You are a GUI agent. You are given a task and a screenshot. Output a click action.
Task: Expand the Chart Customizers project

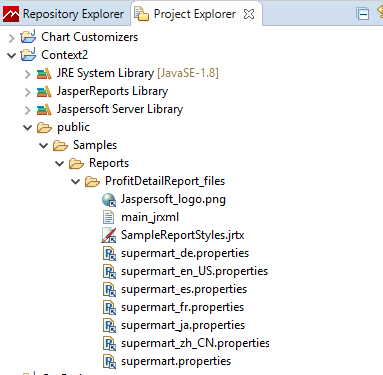[12, 38]
